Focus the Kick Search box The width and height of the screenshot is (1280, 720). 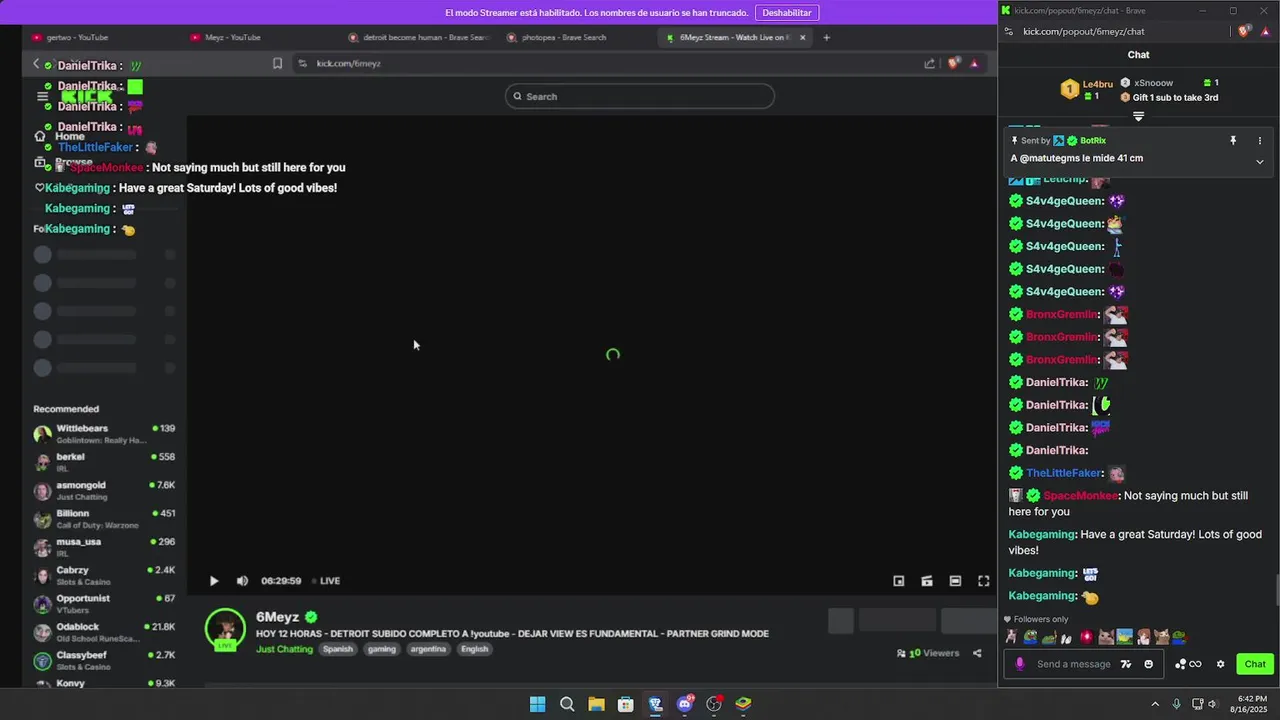click(x=640, y=96)
